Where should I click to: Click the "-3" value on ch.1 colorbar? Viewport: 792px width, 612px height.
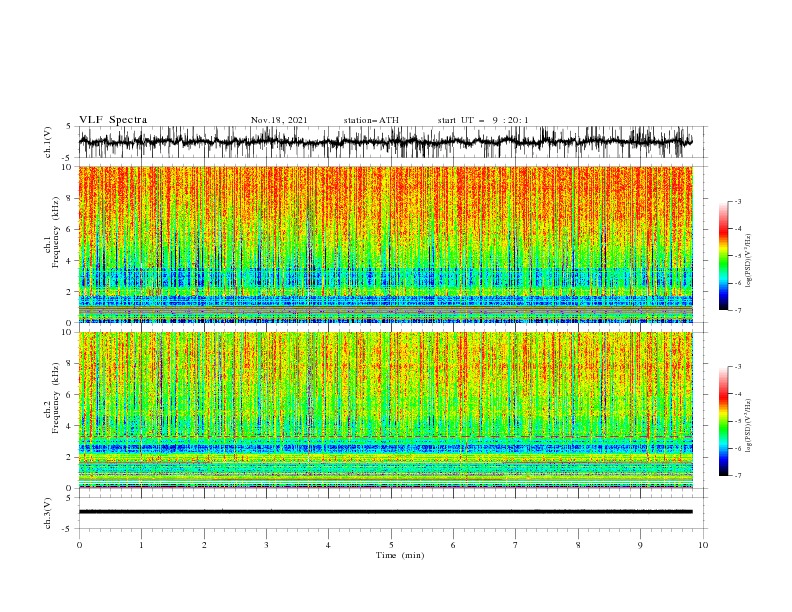pyautogui.click(x=737, y=201)
